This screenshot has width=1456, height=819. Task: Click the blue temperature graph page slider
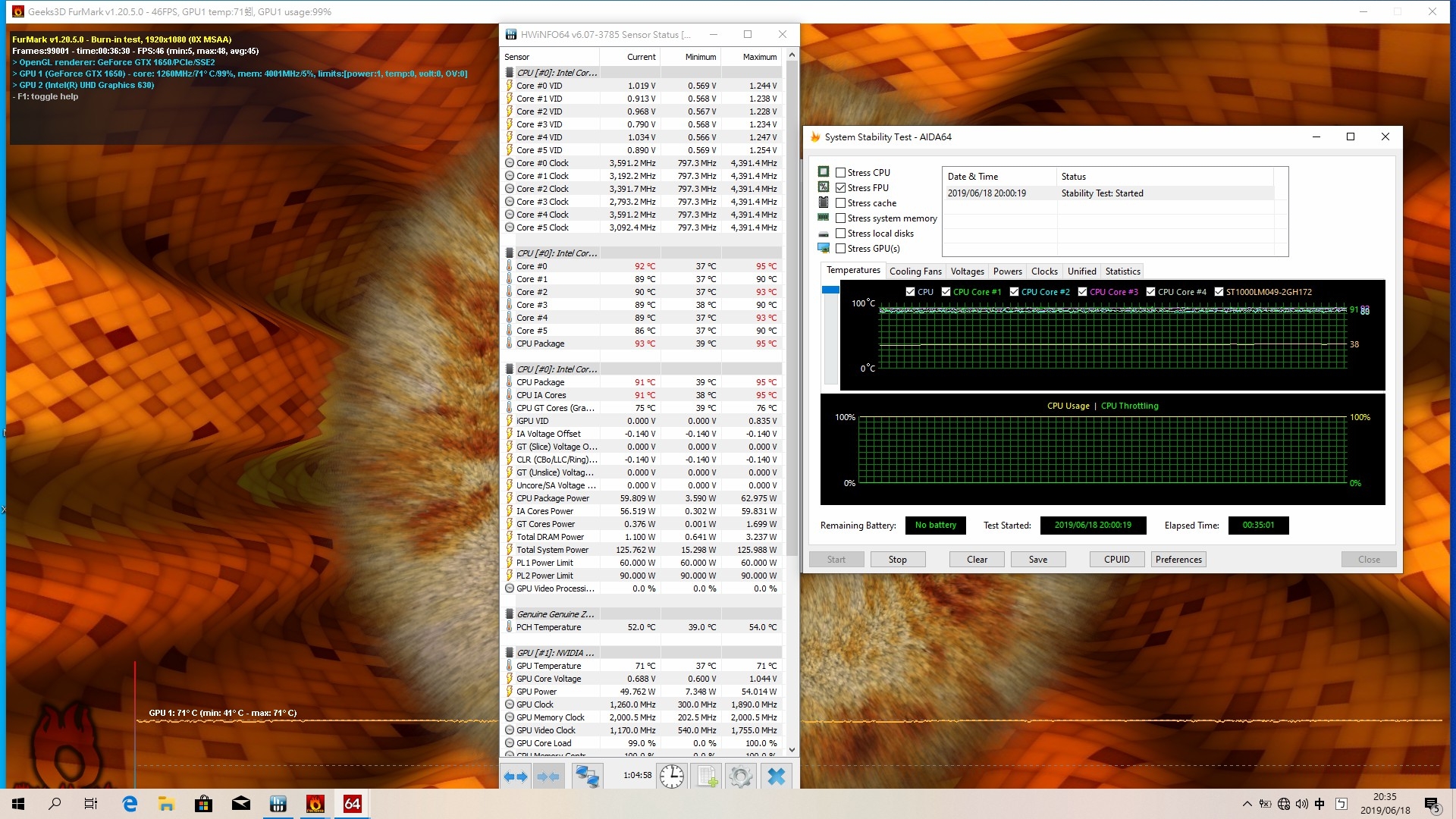click(x=830, y=290)
